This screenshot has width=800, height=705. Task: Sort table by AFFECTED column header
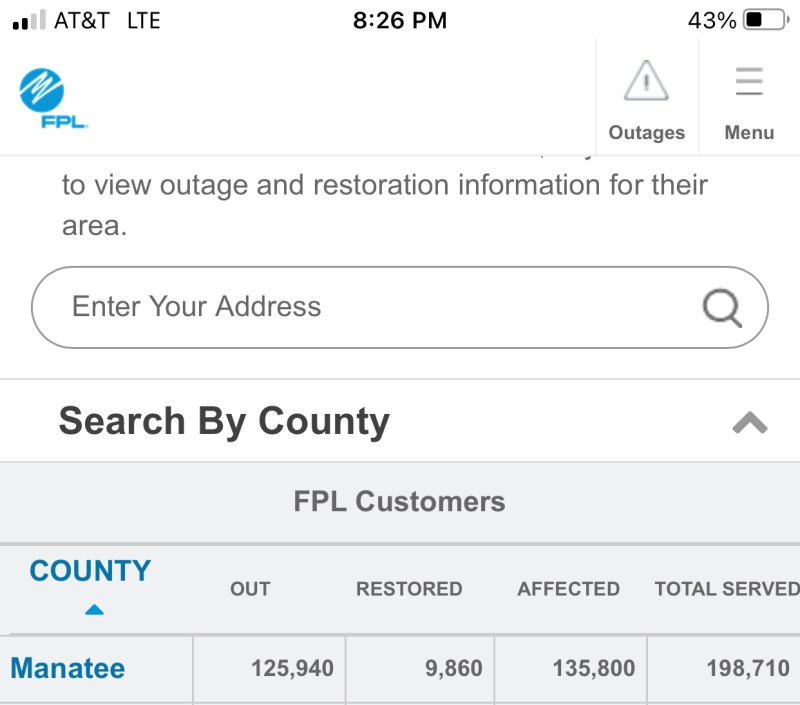tap(568, 589)
